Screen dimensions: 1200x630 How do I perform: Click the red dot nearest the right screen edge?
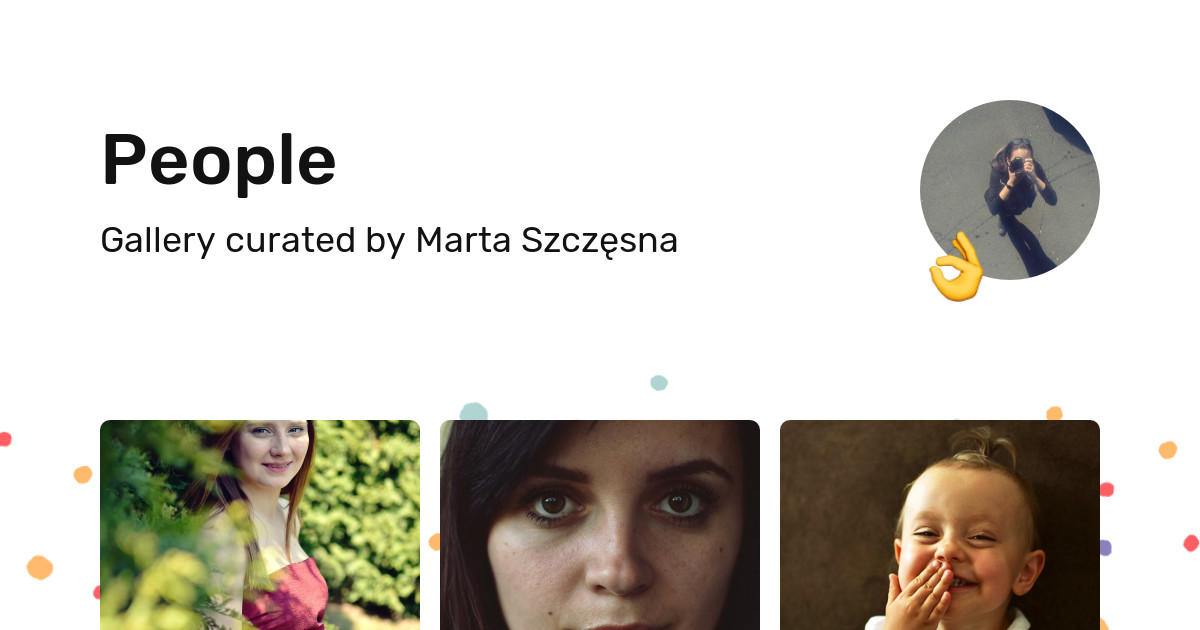(x=1190, y=543)
